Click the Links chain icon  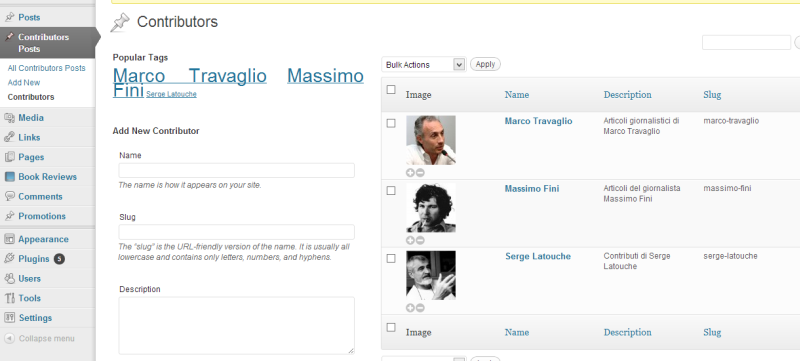pos(9,138)
